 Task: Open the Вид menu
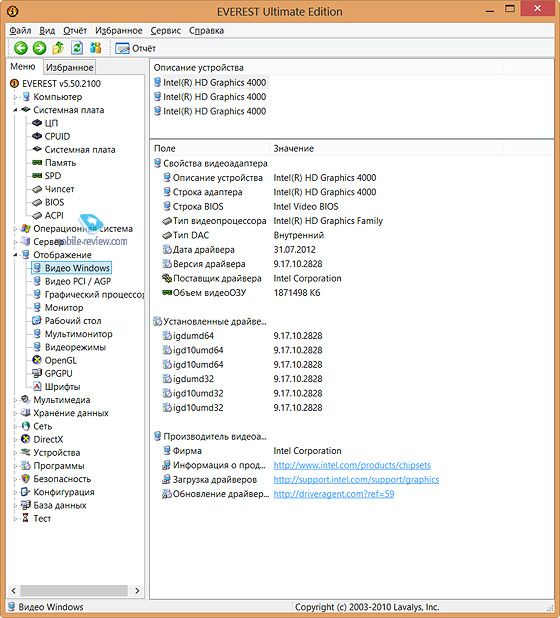click(x=47, y=30)
